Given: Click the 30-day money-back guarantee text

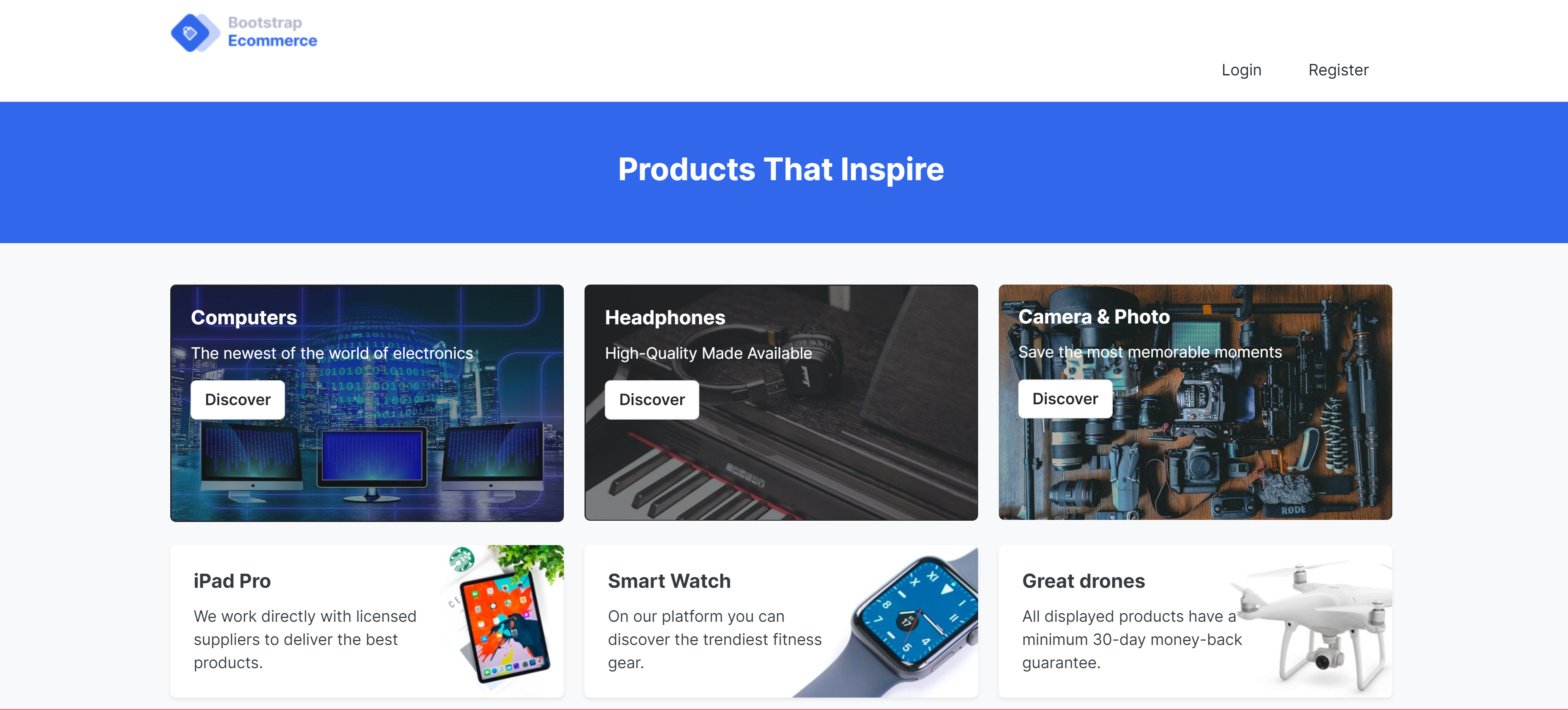Looking at the screenshot, I should [1131, 639].
